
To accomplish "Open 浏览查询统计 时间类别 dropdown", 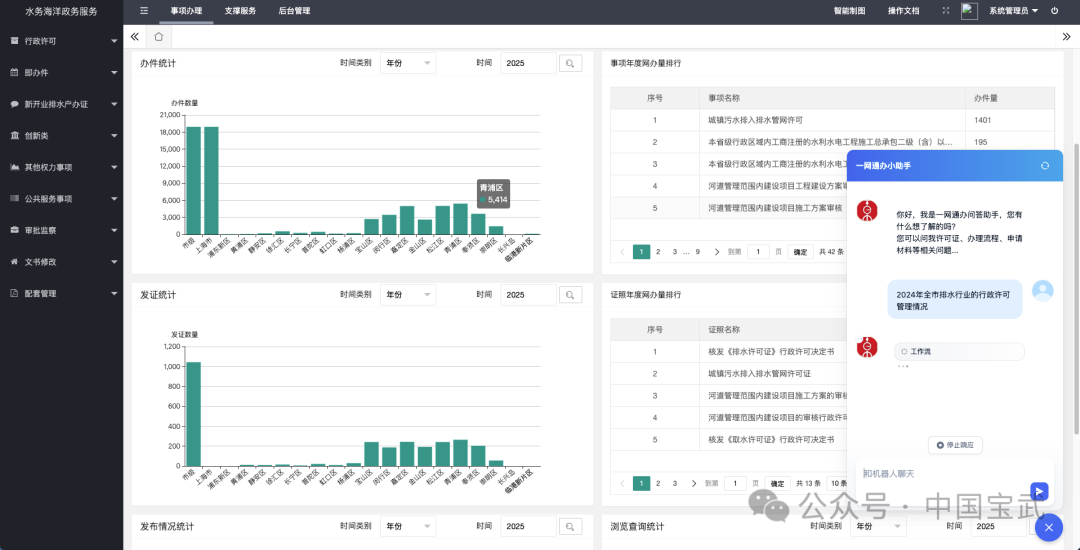I will [x=878, y=527].
